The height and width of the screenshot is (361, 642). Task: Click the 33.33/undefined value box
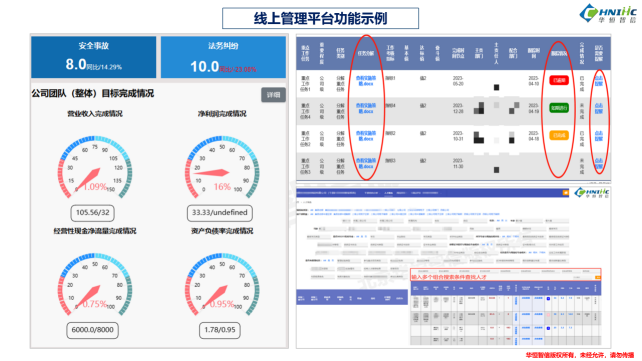[220, 213]
